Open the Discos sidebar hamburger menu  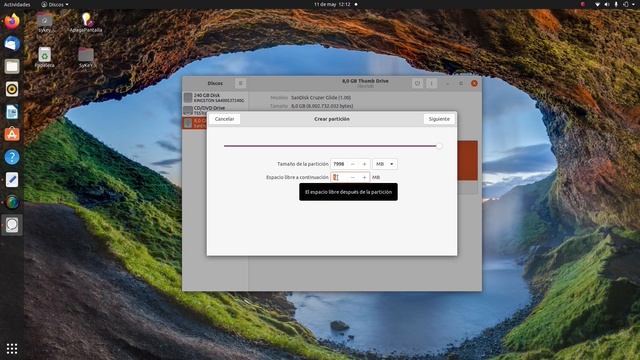click(240, 83)
